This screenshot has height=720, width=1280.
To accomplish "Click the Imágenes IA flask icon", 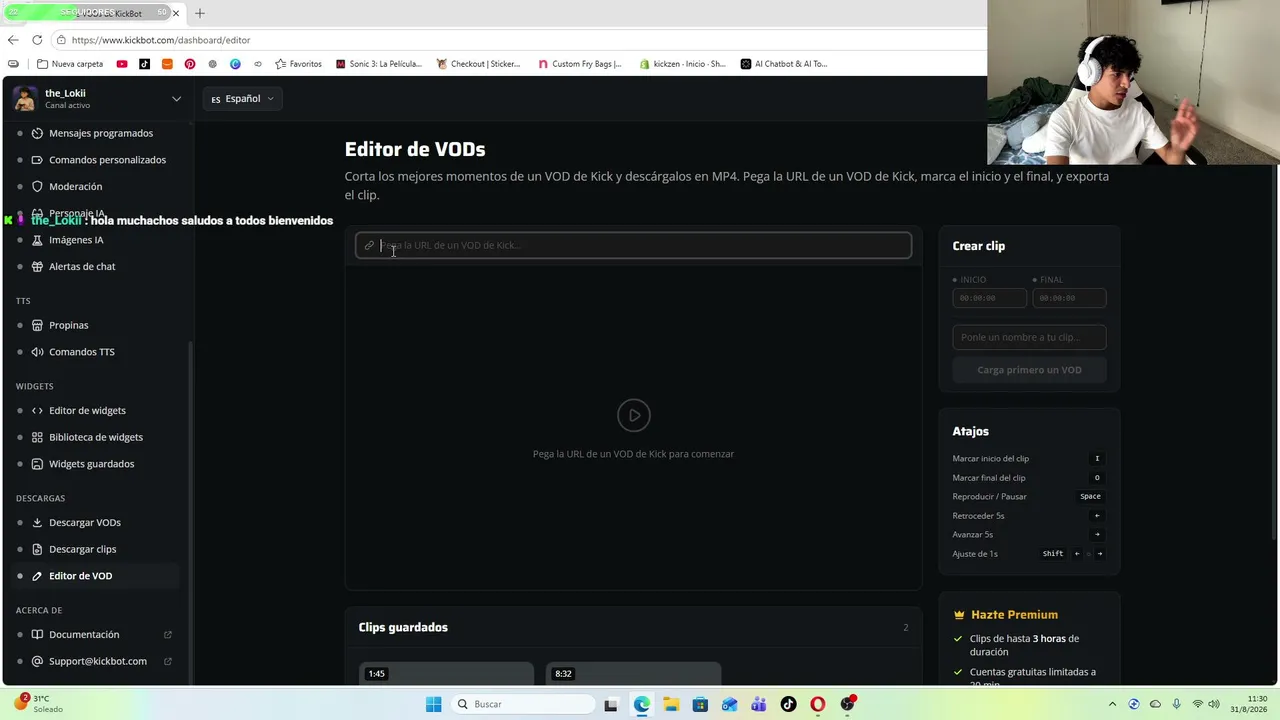I will 37,240.
